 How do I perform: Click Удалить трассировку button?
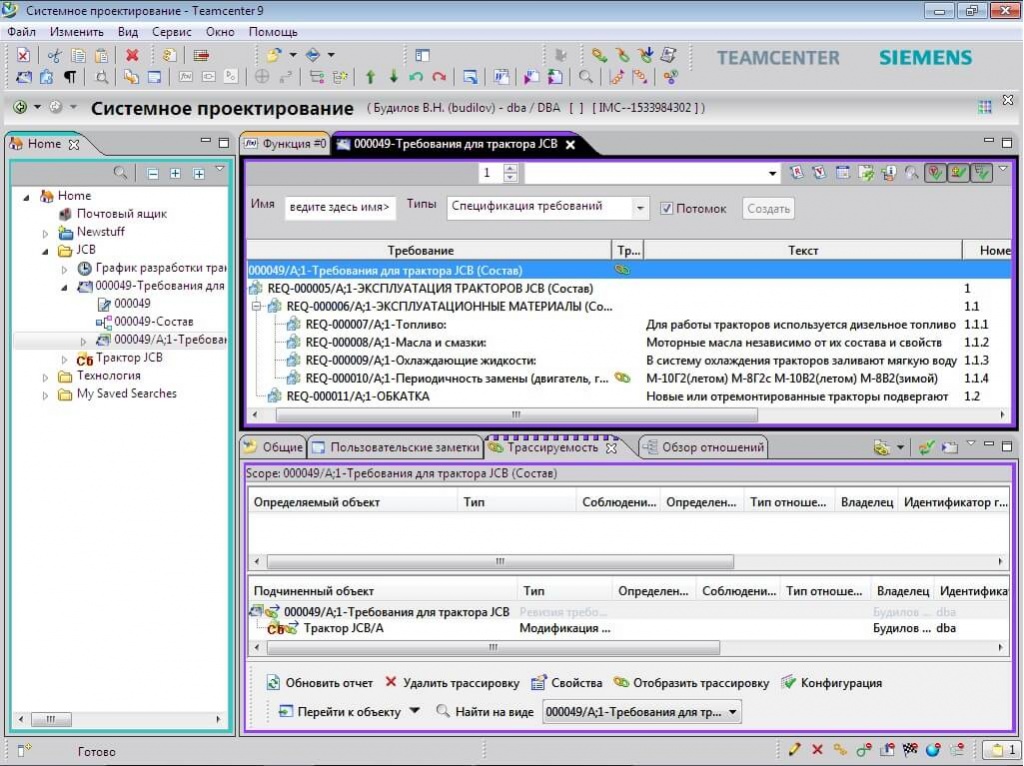(x=452, y=683)
